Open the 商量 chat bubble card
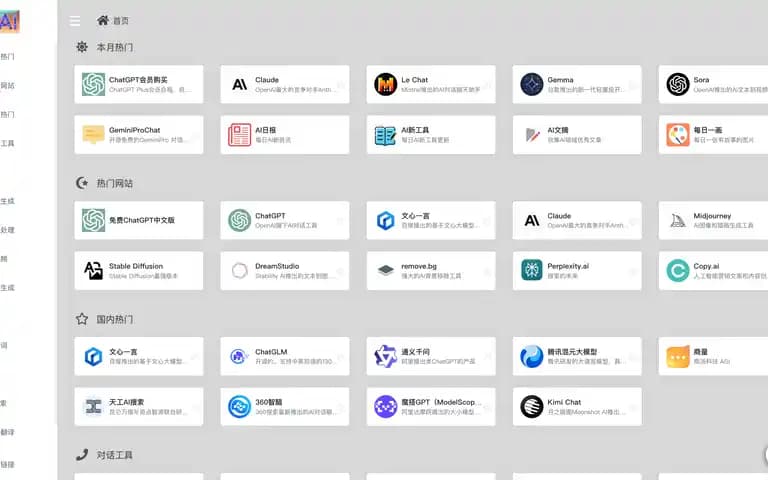Image resolution: width=768 pixels, height=480 pixels. (713, 356)
